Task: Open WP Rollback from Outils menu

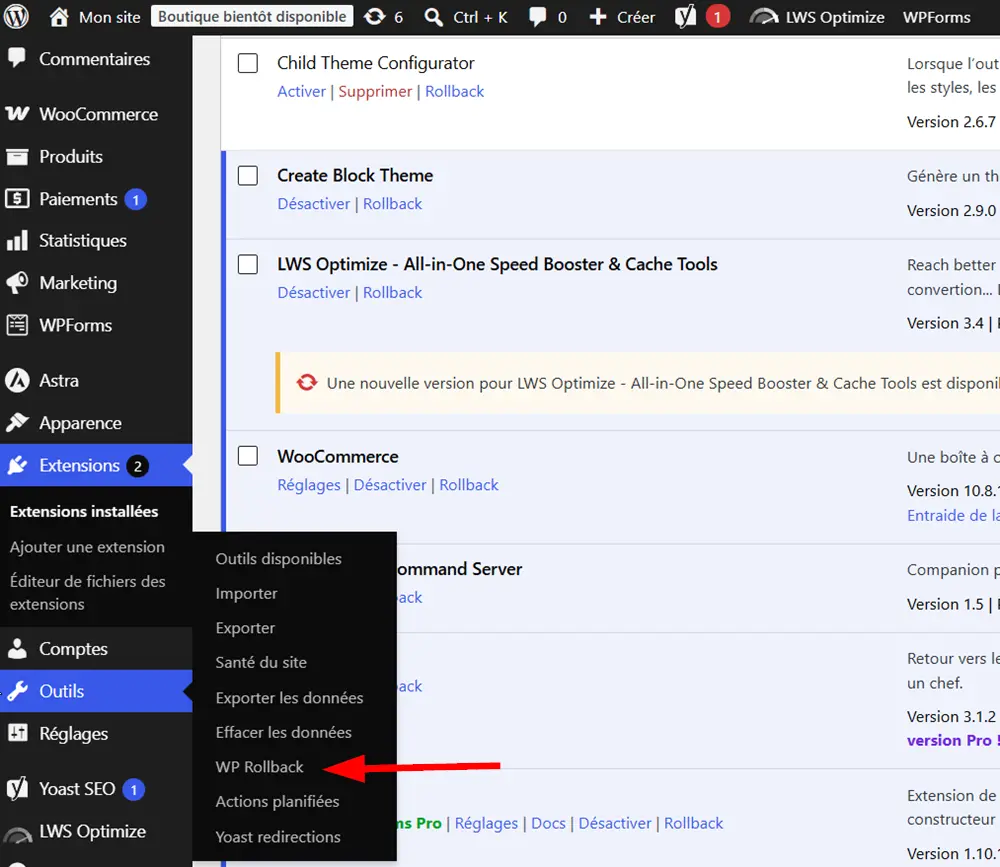Action: [x=260, y=767]
